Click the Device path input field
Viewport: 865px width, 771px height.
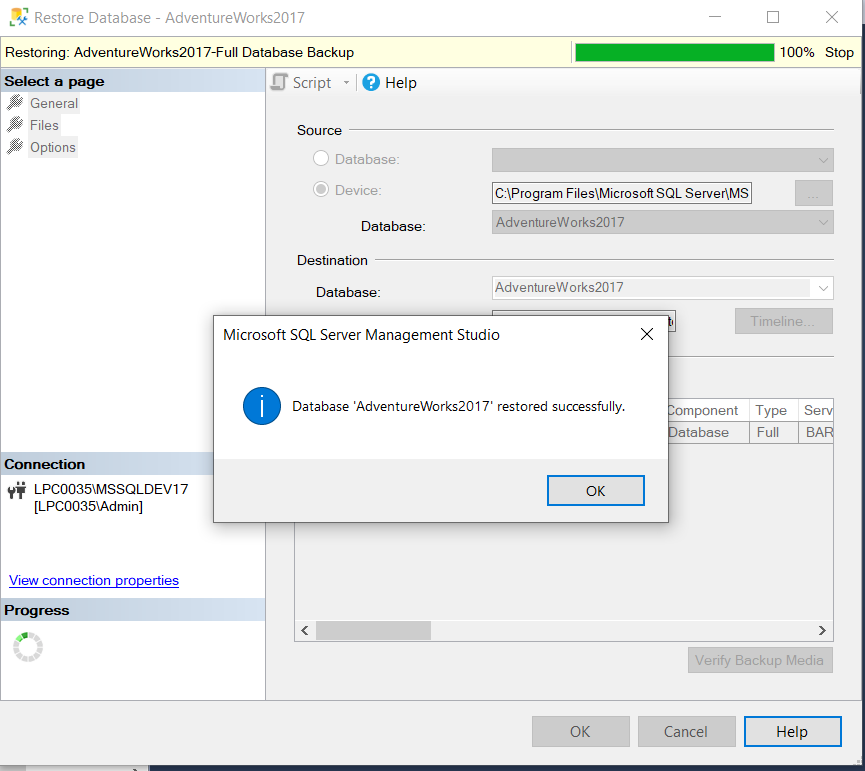click(621, 193)
